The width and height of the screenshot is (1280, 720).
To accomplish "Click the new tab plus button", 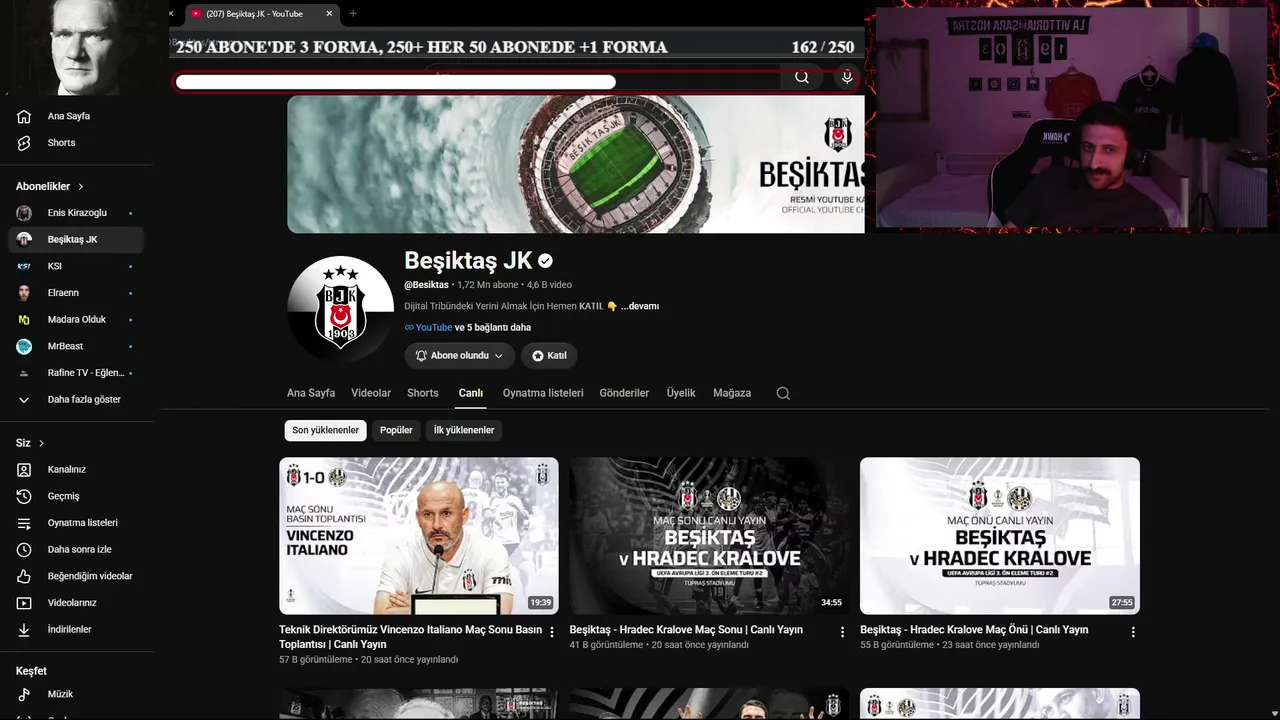I will point(353,13).
